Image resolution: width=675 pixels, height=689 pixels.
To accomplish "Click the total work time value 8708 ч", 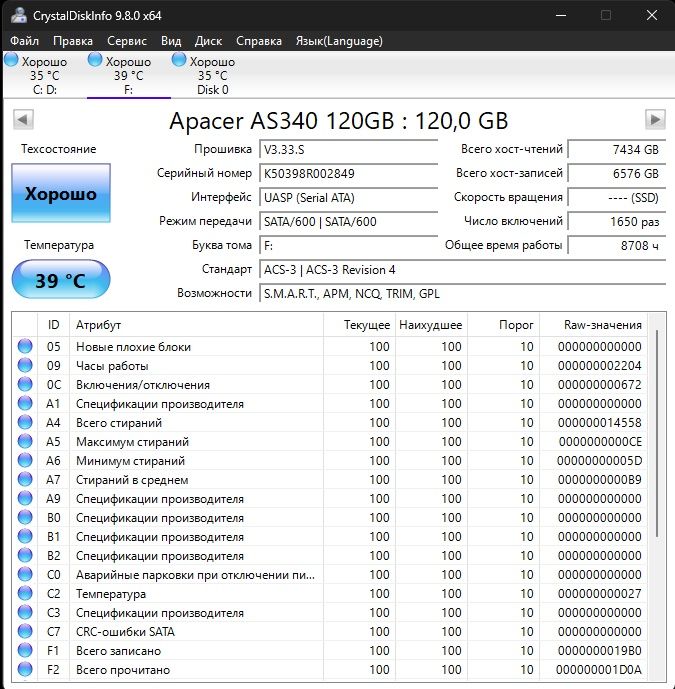I will [617, 245].
